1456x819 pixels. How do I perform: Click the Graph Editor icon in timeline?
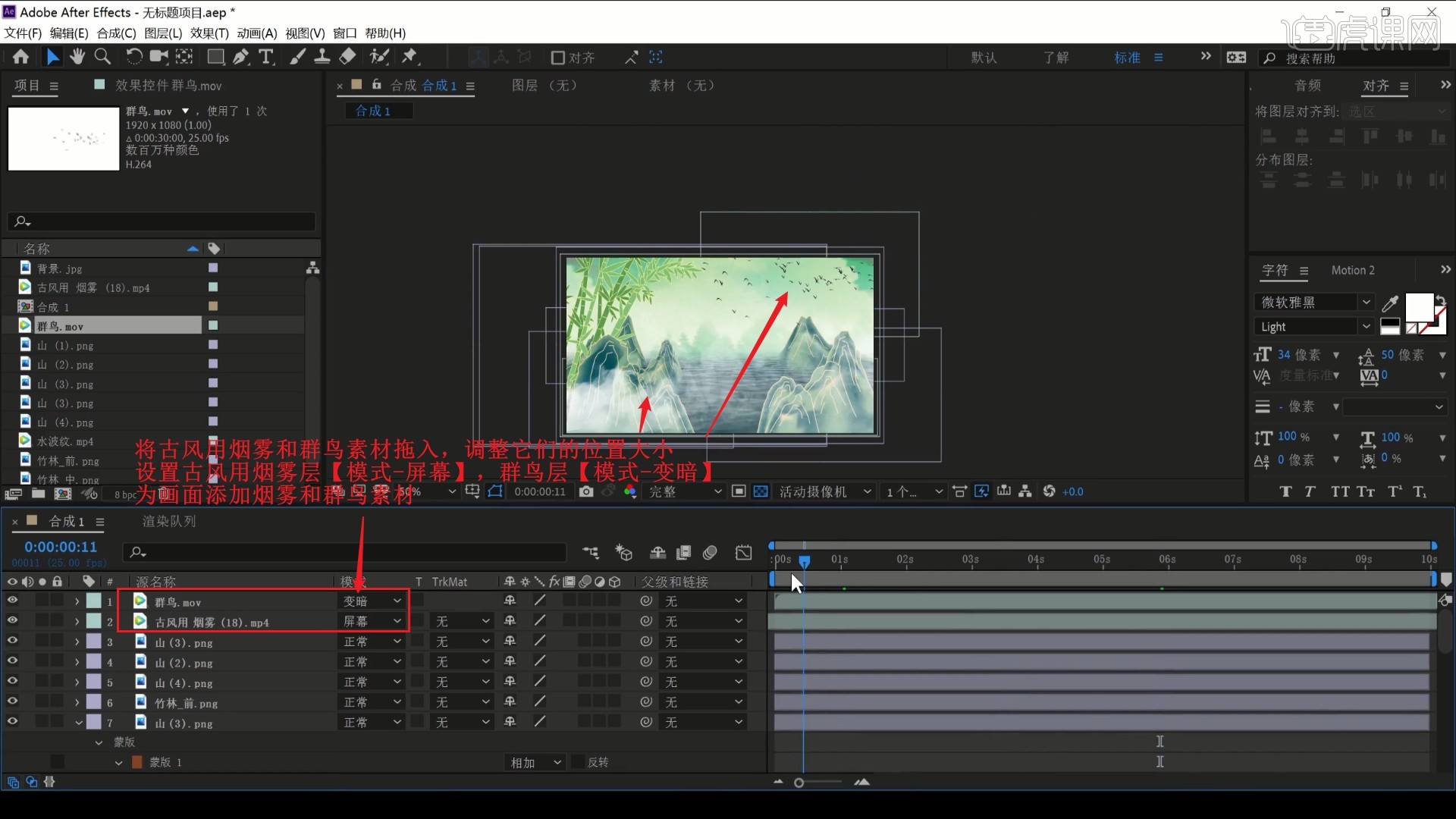pos(743,553)
